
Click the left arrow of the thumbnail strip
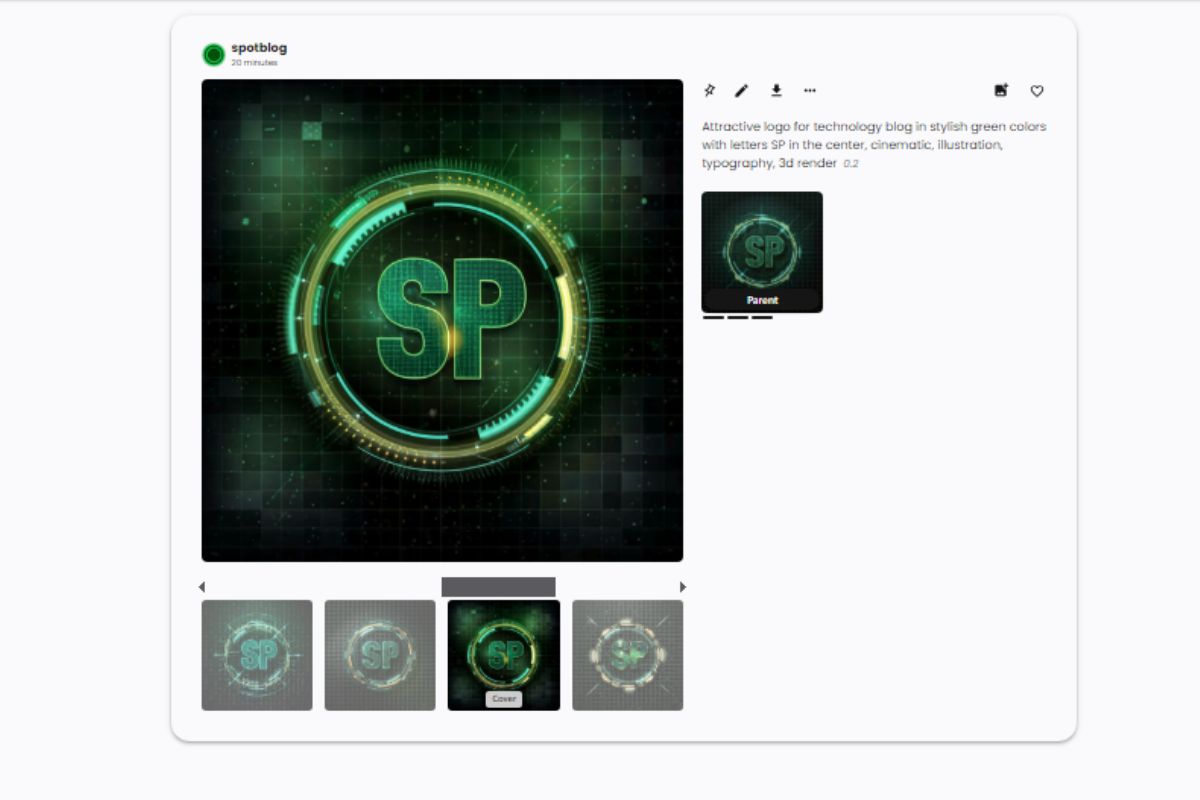coord(201,587)
